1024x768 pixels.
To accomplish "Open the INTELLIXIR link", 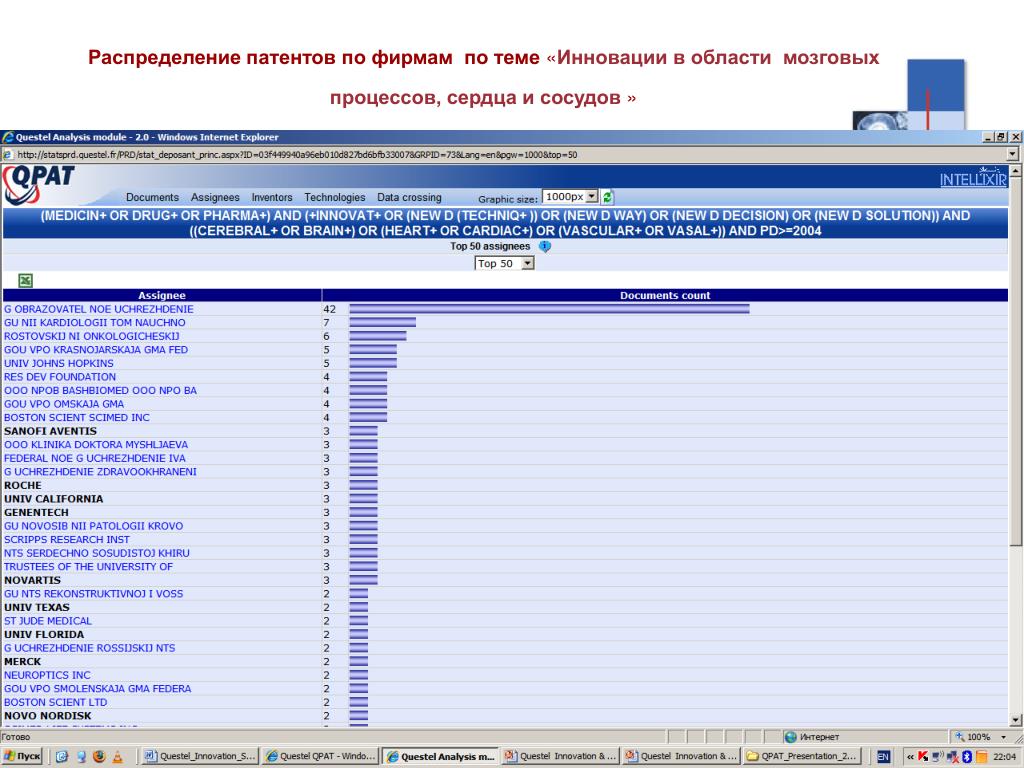I will click(x=973, y=180).
